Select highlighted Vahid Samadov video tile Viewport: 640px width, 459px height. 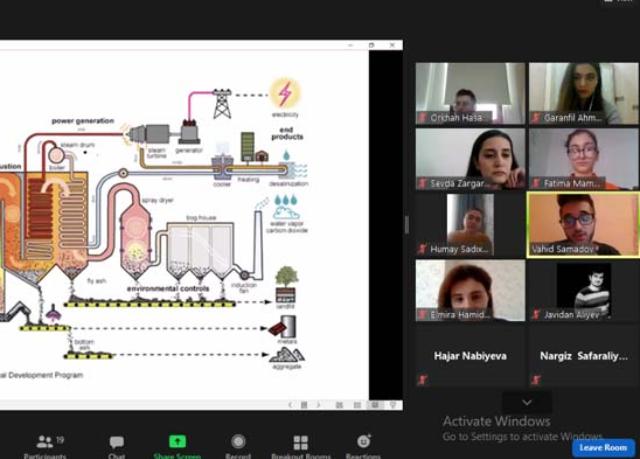point(584,225)
